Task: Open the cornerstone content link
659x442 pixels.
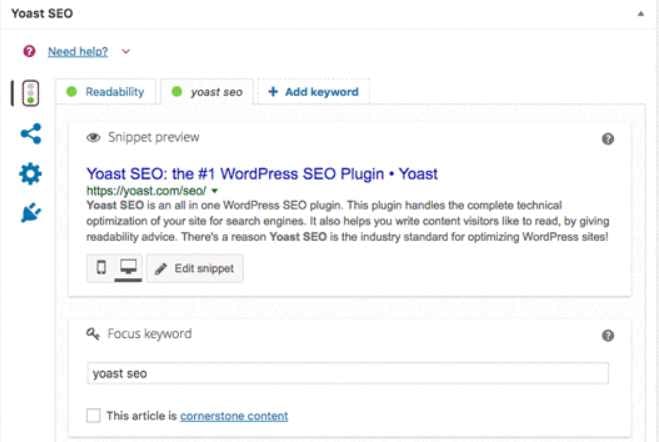Action: [x=234, y=416]
